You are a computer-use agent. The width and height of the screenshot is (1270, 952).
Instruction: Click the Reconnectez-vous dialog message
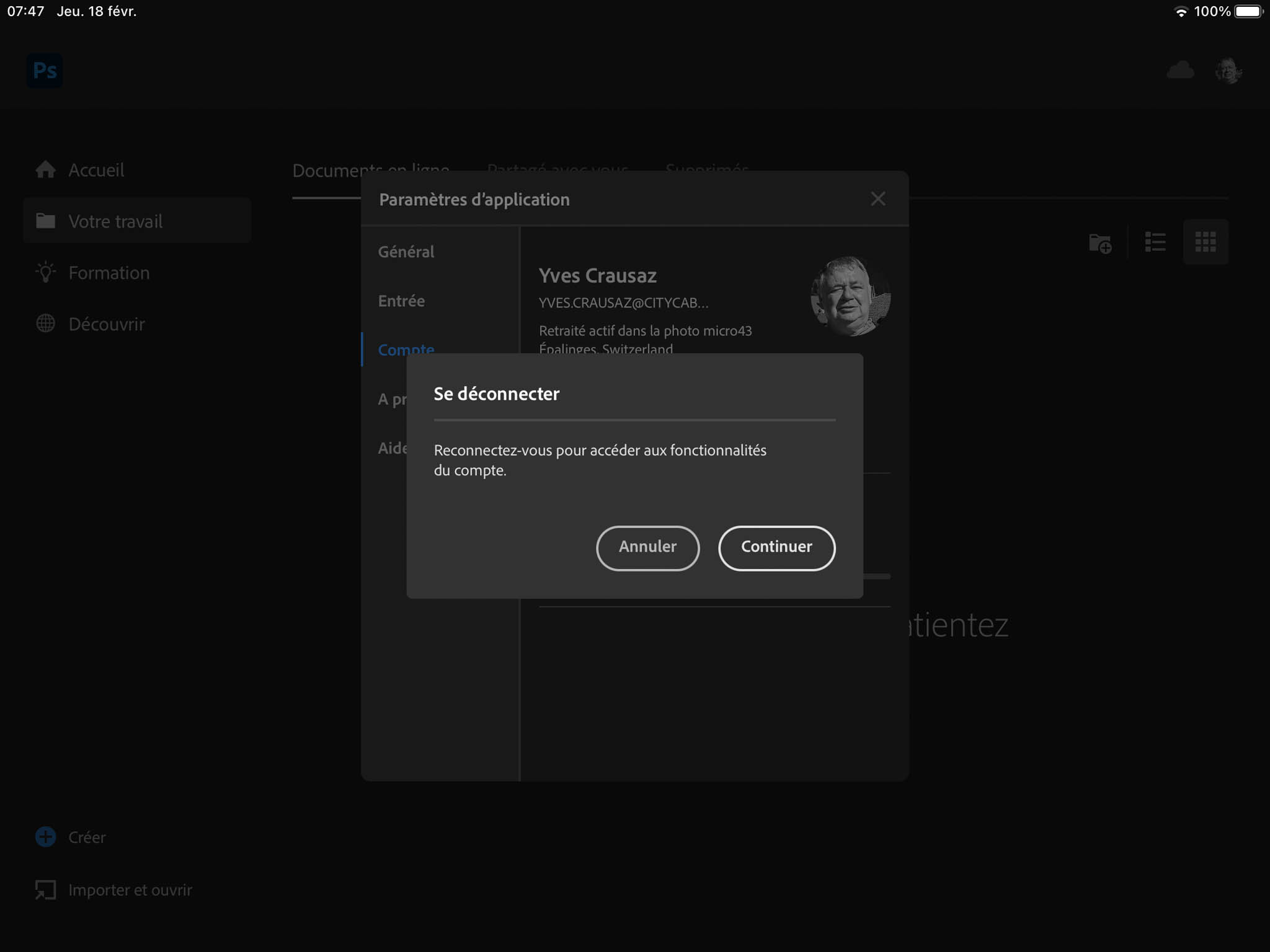coord(600,460)
